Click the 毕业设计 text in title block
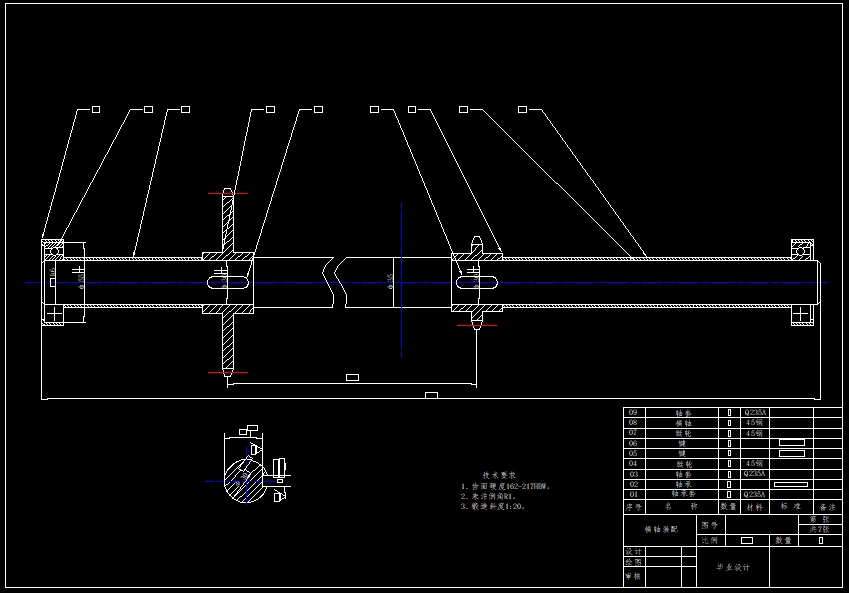Viewport: 849px width, 593px height. click(x=733, y=567)
